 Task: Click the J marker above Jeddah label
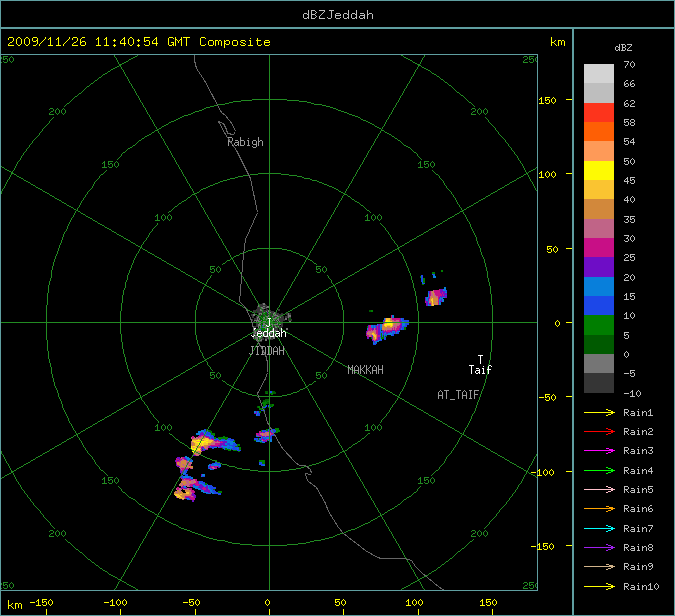click(269, 322)
